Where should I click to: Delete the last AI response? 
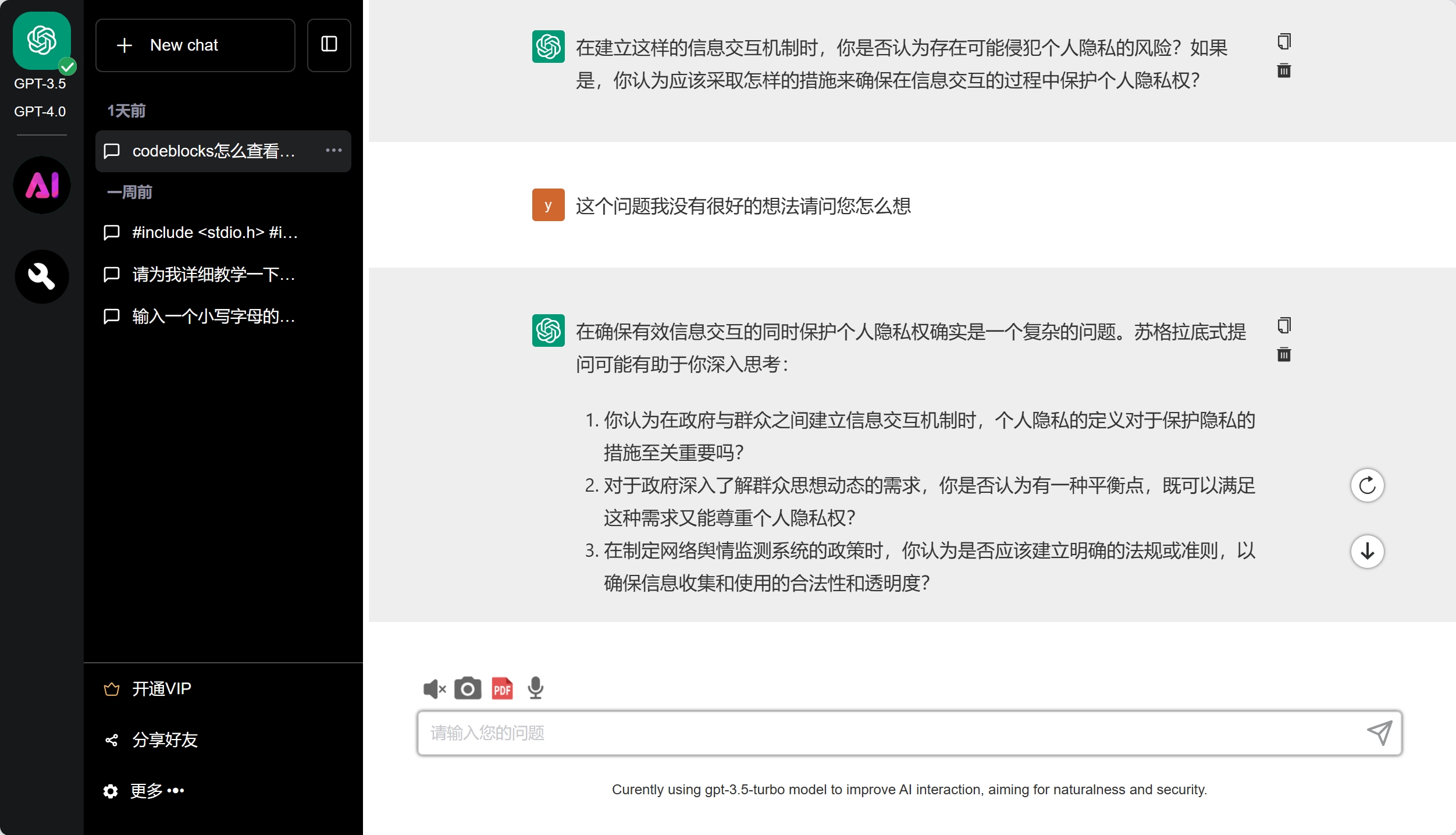click(1284, 354)
